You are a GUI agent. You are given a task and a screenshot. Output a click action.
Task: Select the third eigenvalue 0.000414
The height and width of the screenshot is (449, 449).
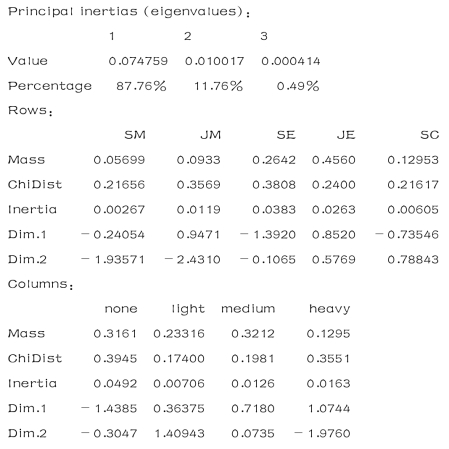(x=291, y=61)
